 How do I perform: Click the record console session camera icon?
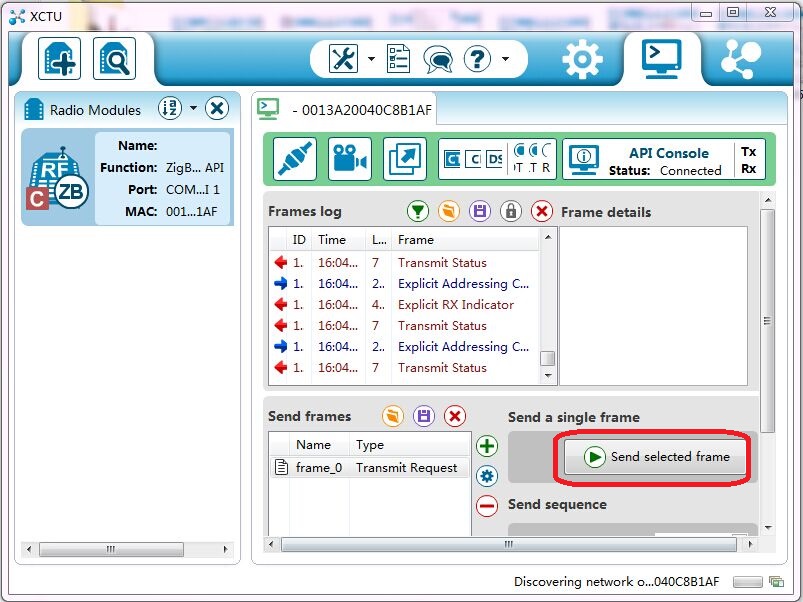349,160
